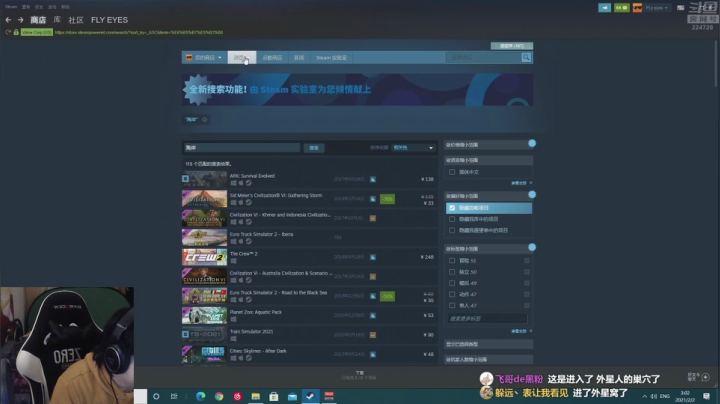Check the tag filter with count 51
The image size is (720, 404).
pyautogui.click(x=452, y=260)
